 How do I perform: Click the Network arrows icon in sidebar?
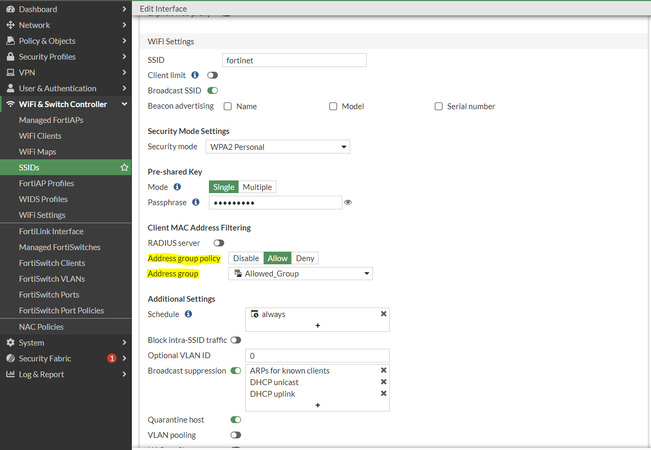tap(10, 25)
